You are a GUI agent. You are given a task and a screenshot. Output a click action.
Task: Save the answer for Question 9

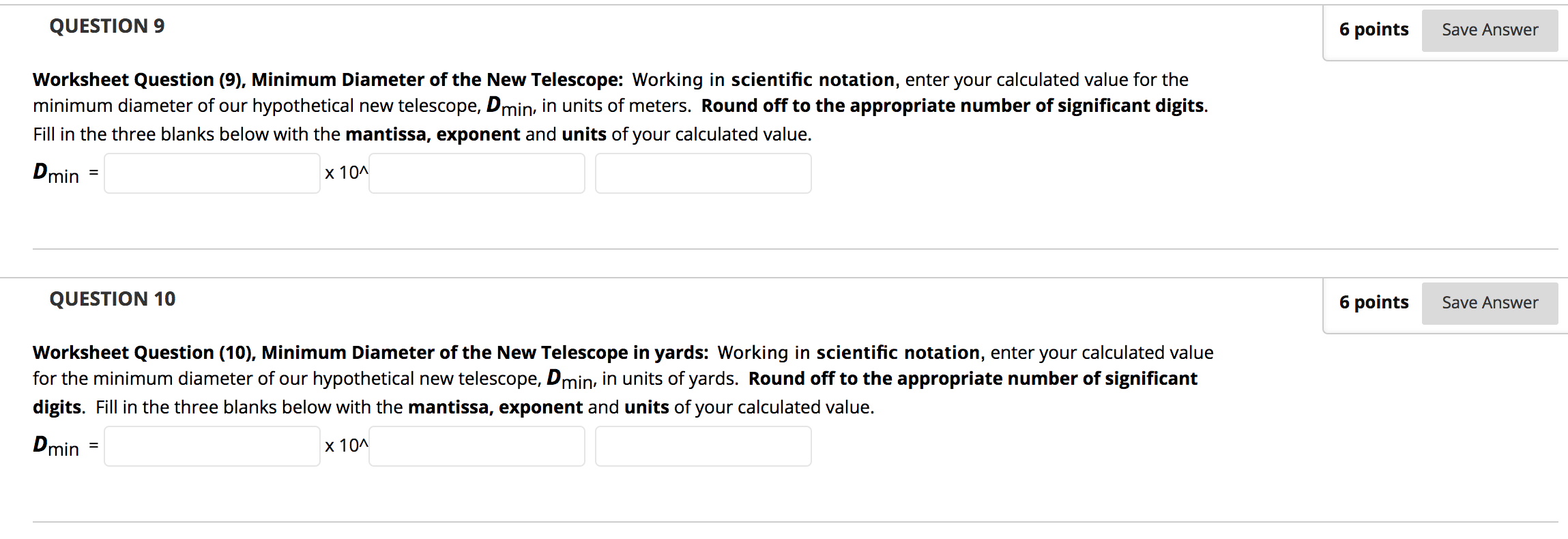(x=1490, y=30)
